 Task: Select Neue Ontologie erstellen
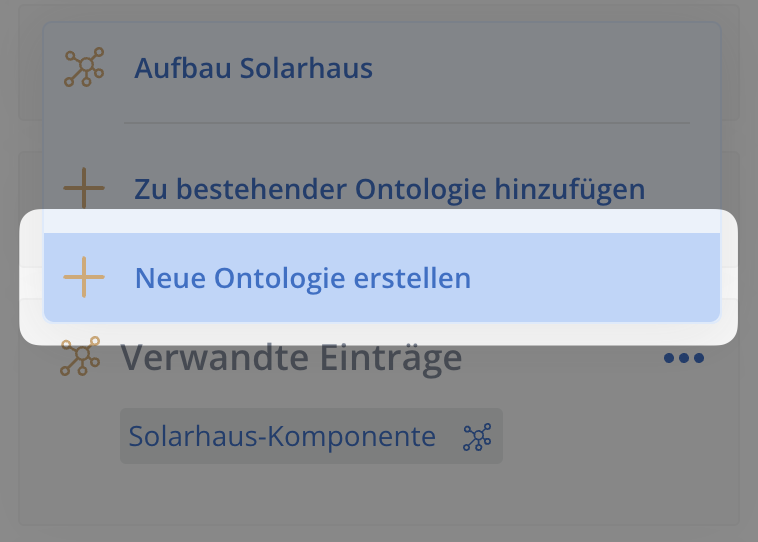[x=382, y=278]
